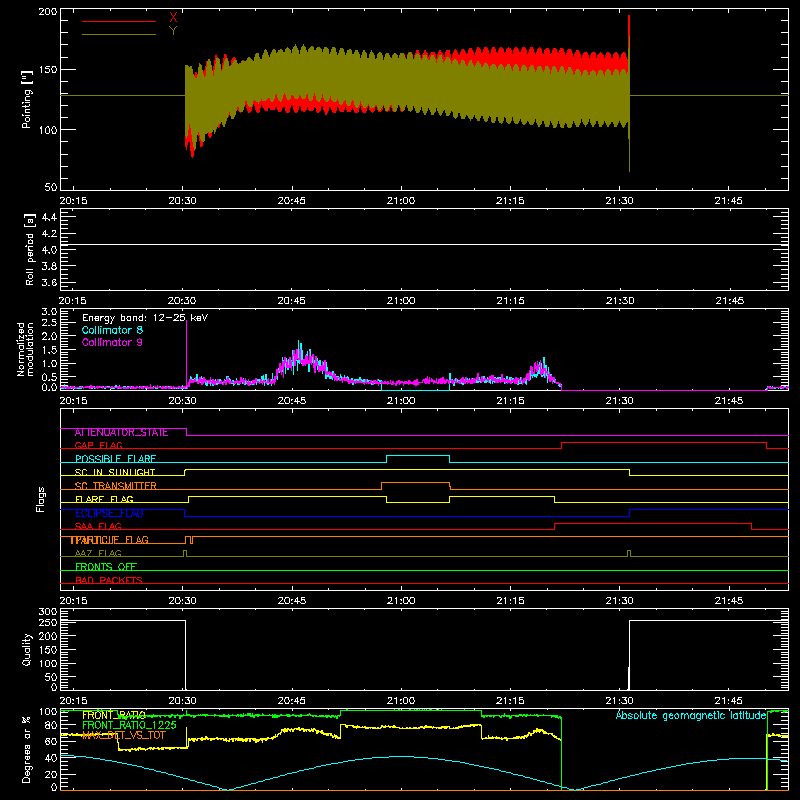
Task: Click the Flags axis title
Action: pyautogui.click(x=40, y=499)
